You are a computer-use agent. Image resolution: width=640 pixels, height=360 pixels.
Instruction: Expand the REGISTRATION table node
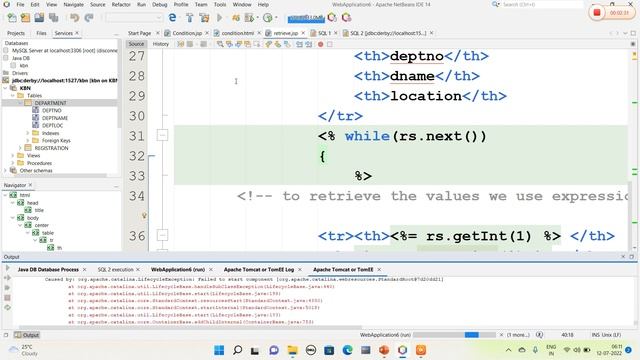(20, 148)
